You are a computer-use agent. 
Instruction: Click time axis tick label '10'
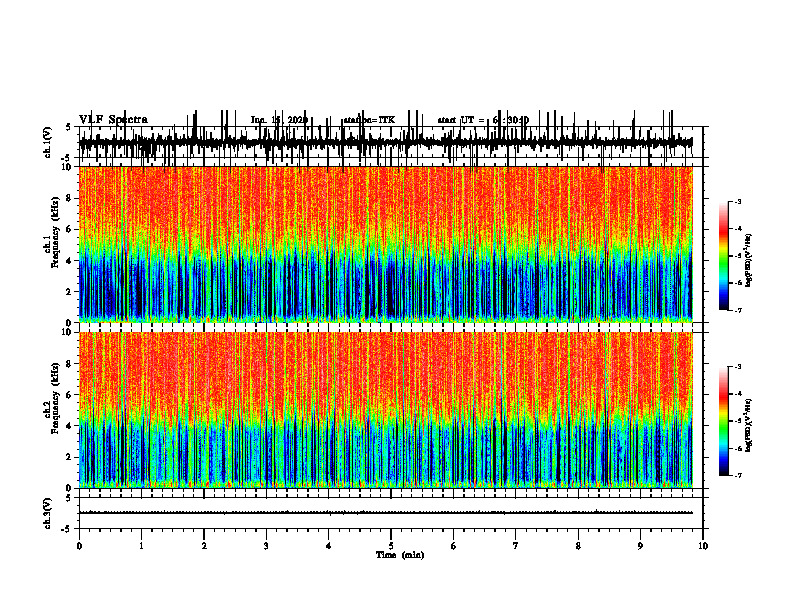pos(703,546)
